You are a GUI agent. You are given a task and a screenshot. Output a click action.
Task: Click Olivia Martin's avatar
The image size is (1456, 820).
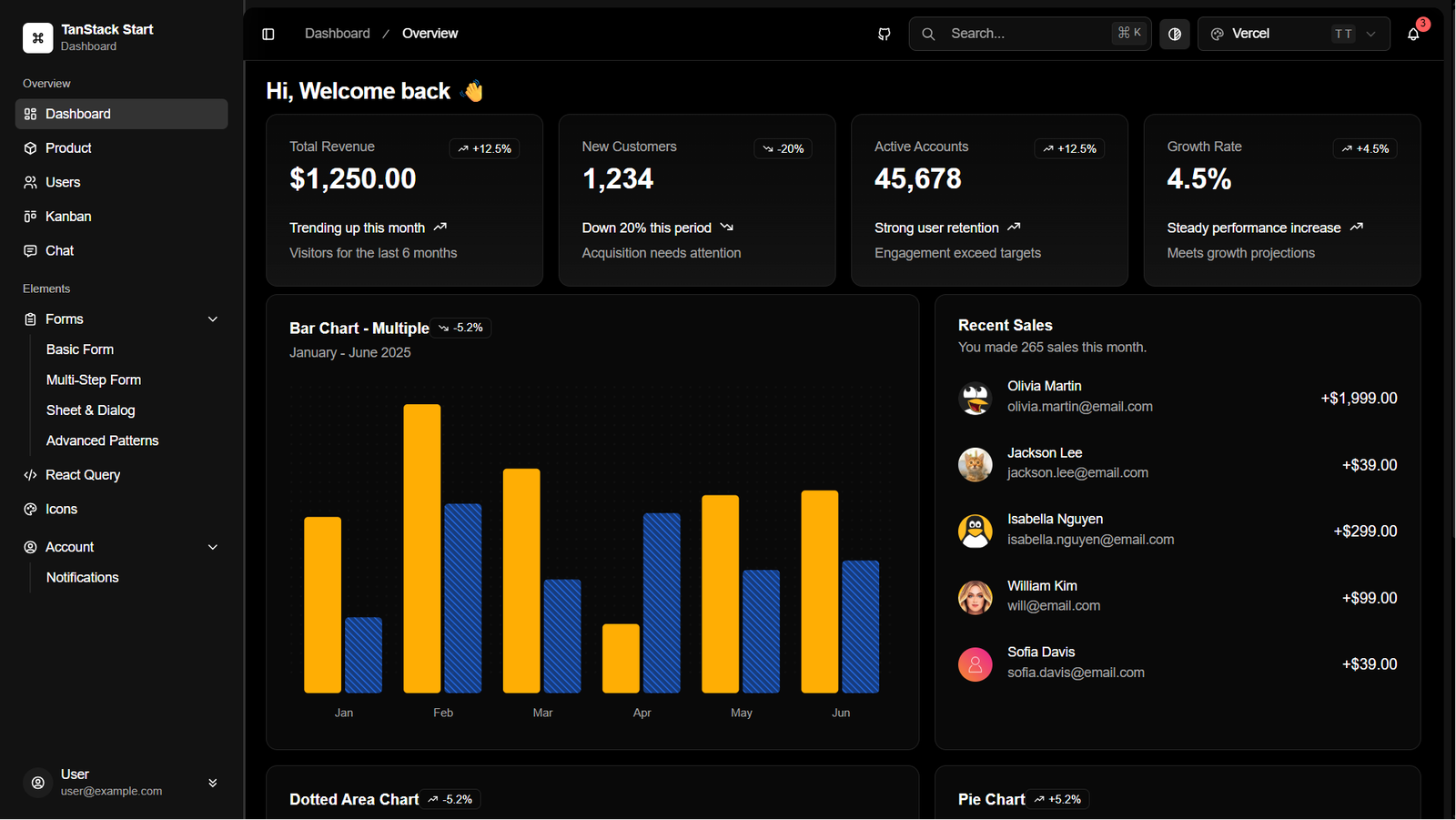click(x=976, y=399)
